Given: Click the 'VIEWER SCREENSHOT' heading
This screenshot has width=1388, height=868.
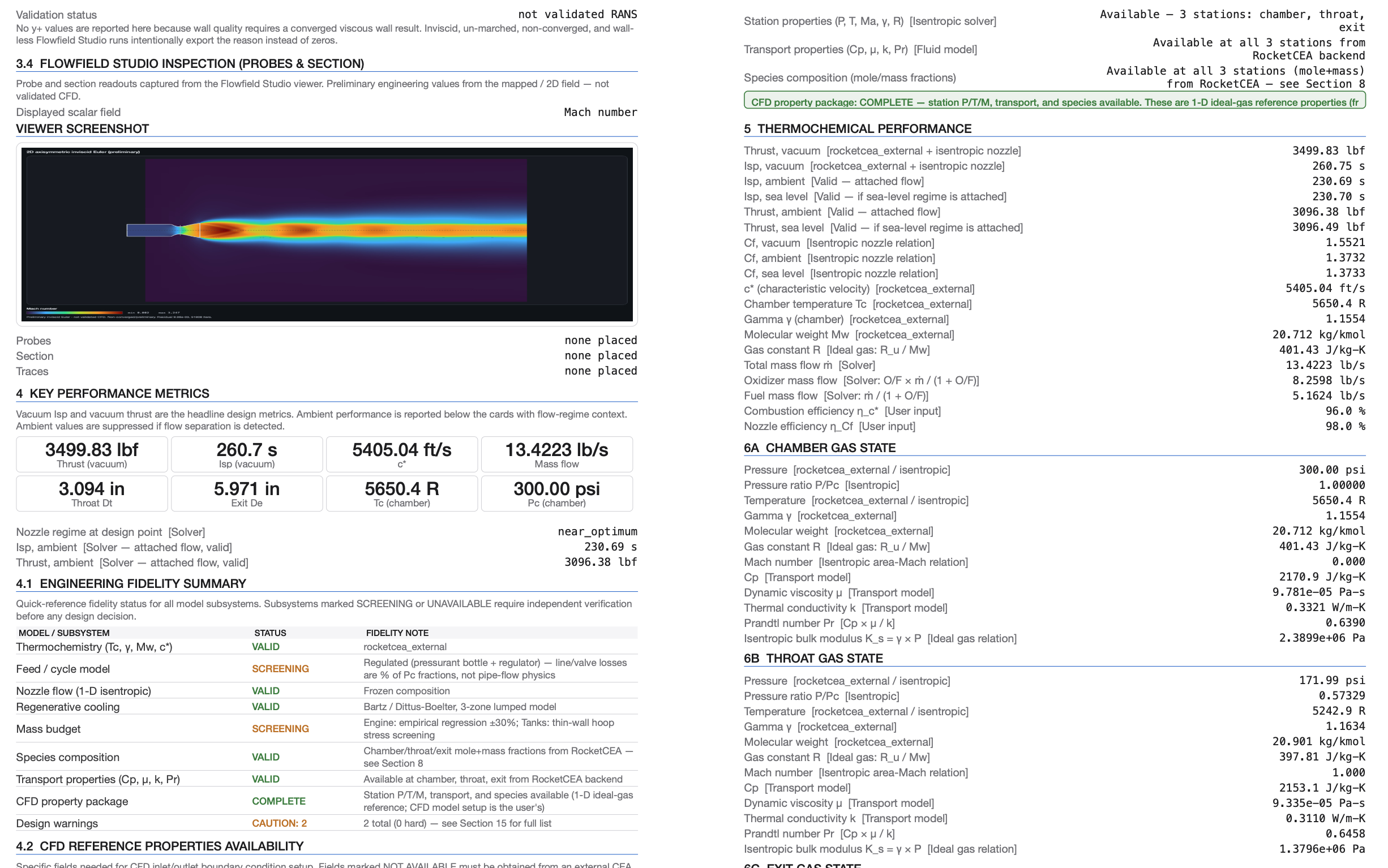Looking at the screenshot, I should tap(82, 128).
